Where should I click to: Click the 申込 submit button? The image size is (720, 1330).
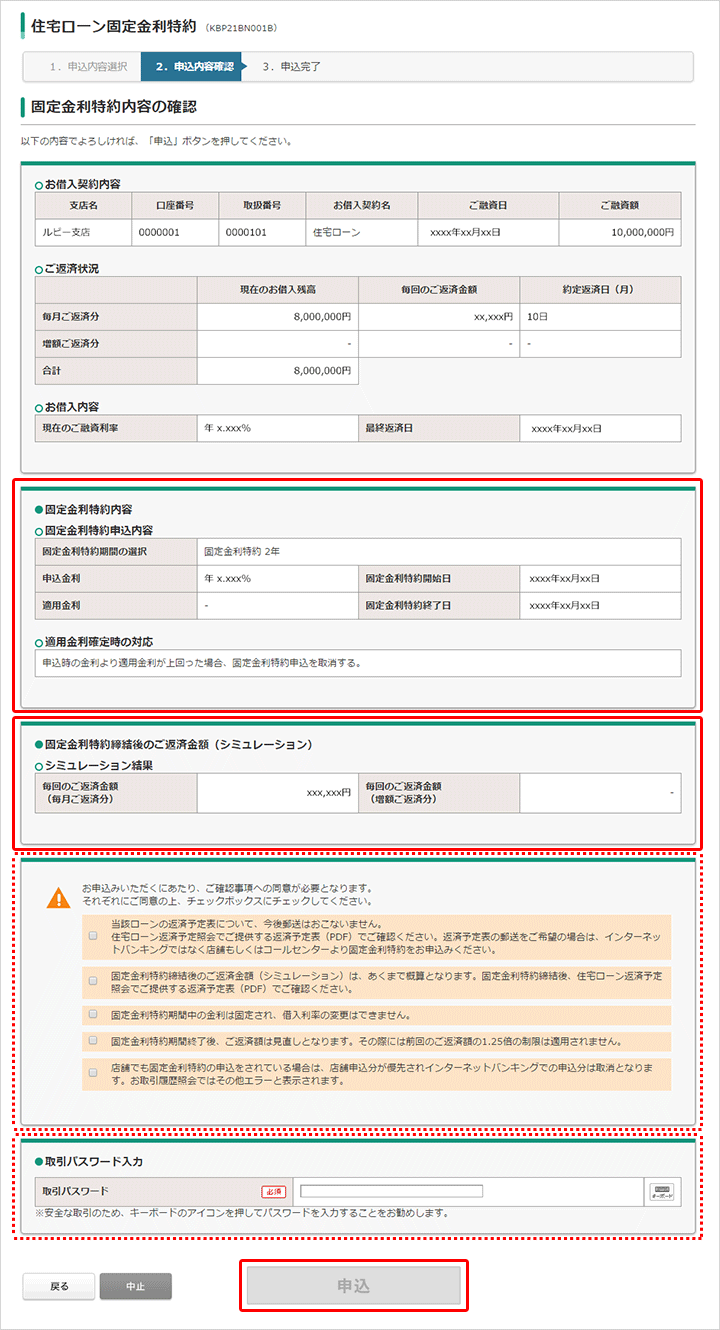(x=354, y=1285)
